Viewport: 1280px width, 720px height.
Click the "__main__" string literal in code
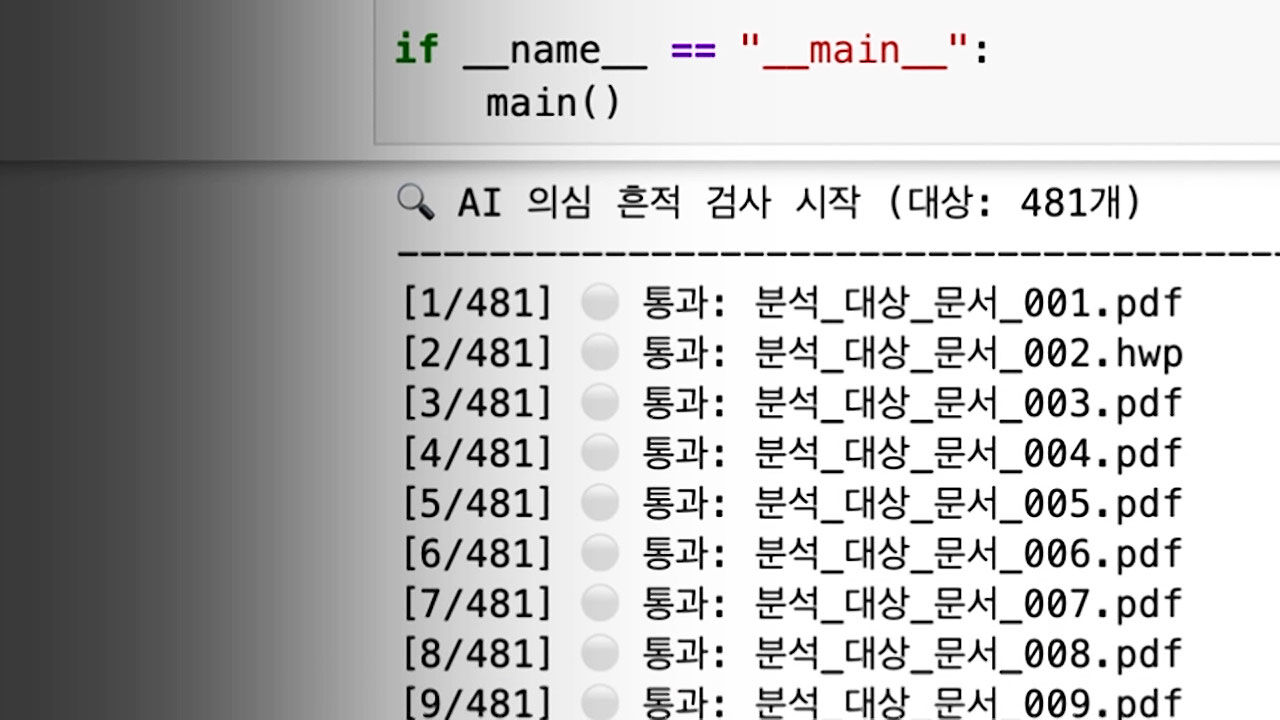[x=855, y=50]
